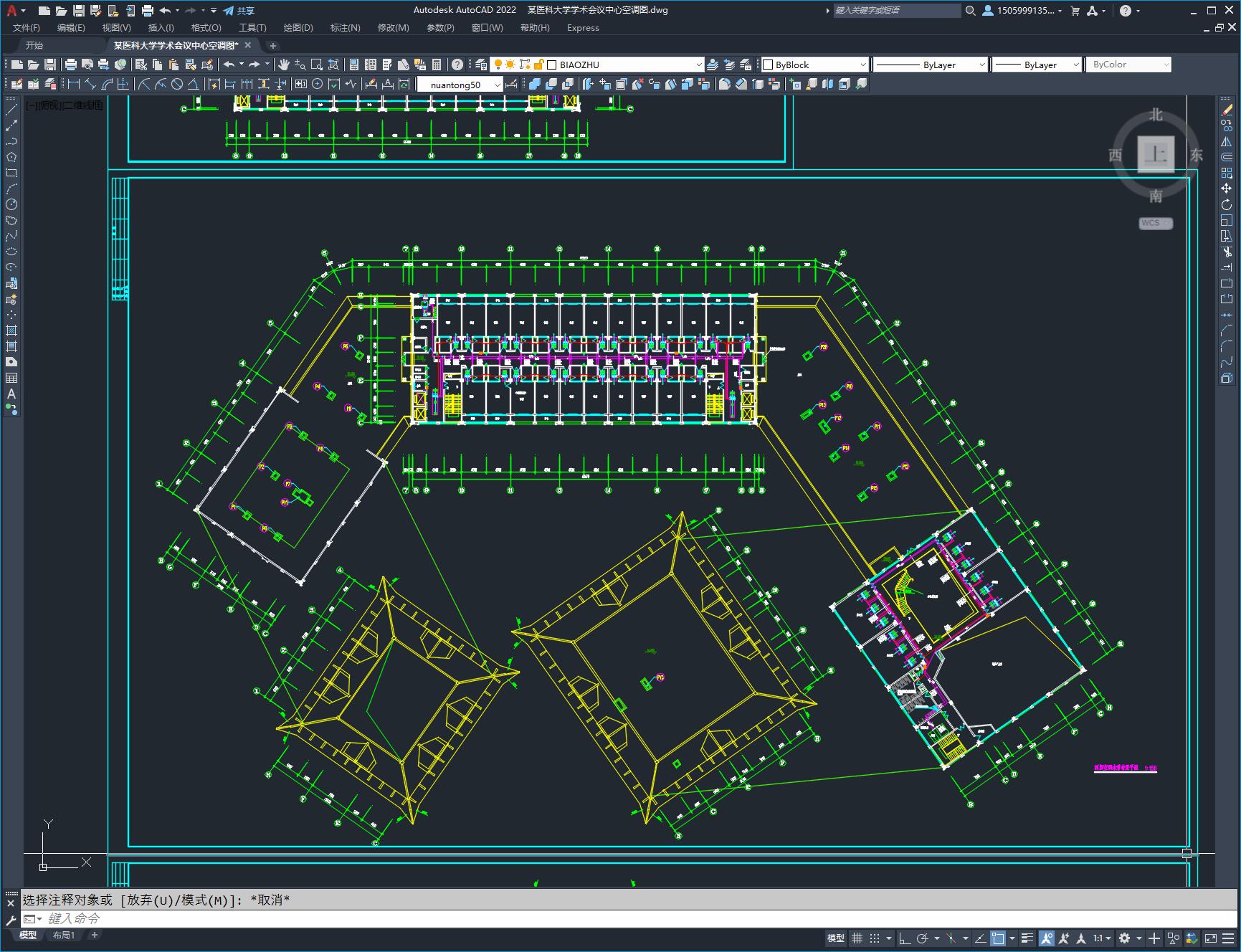The width and height of the screenshot is (1241, 952).
Task: Click the Customization menu icon in the status bar
Action: tap(1229, 938)
